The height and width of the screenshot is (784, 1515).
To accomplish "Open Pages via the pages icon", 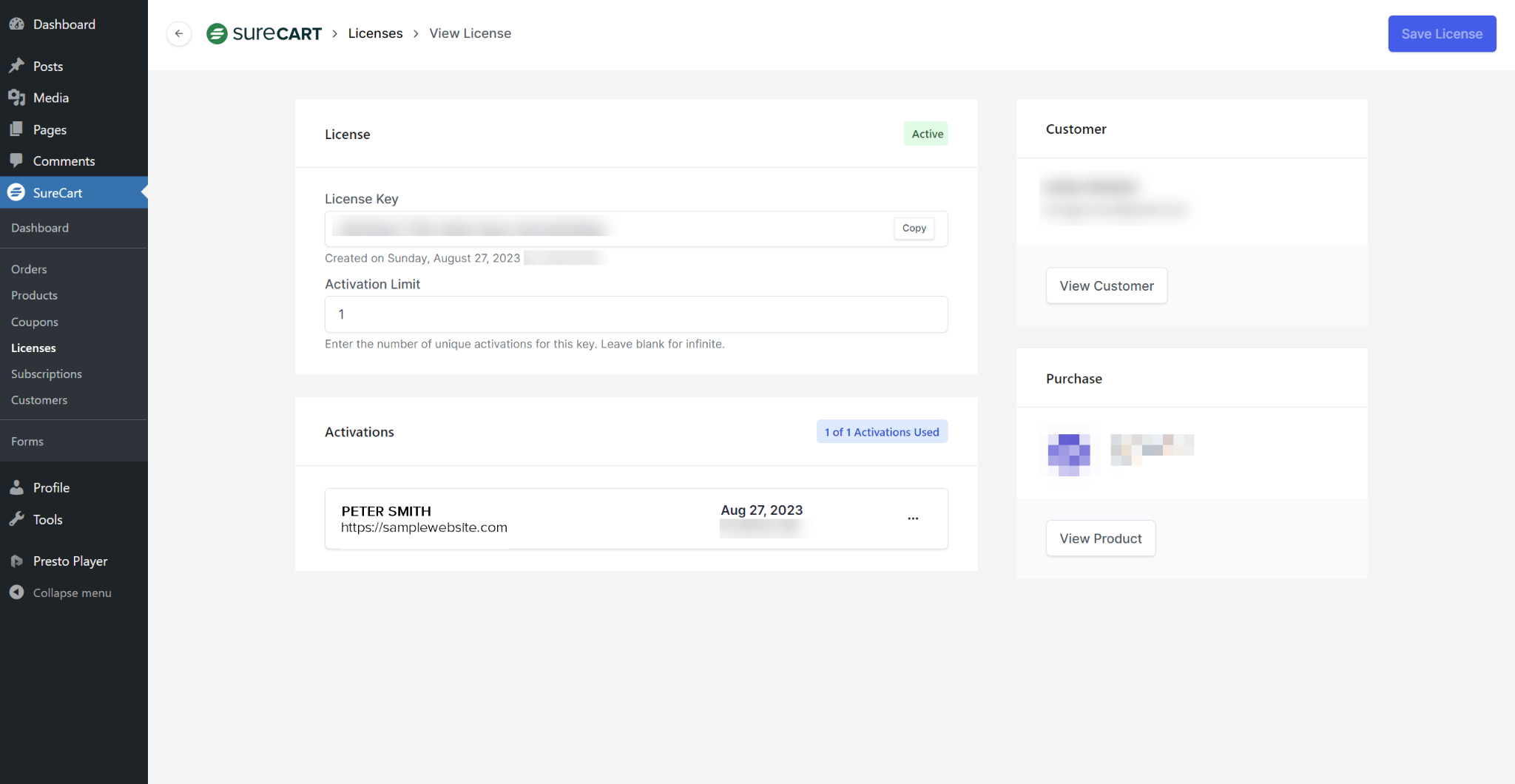I will point(18,129).
